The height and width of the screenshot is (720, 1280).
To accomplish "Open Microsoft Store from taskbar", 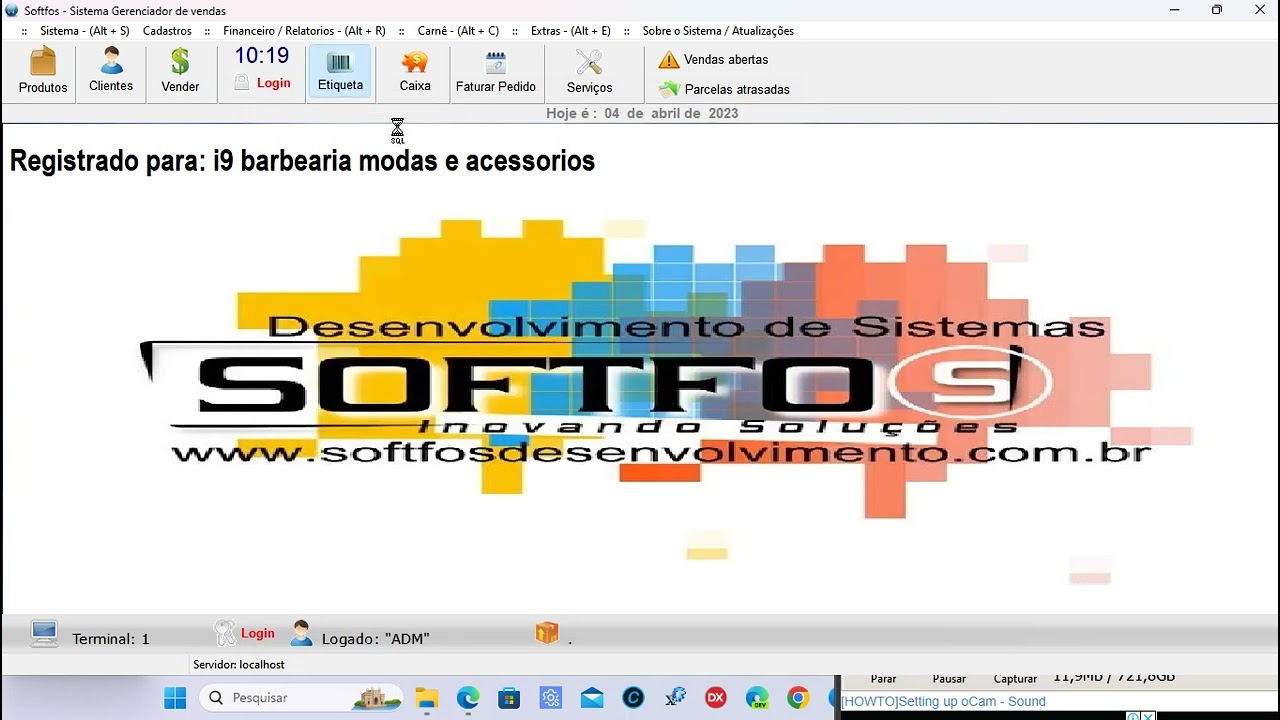I will coord(509,698).
